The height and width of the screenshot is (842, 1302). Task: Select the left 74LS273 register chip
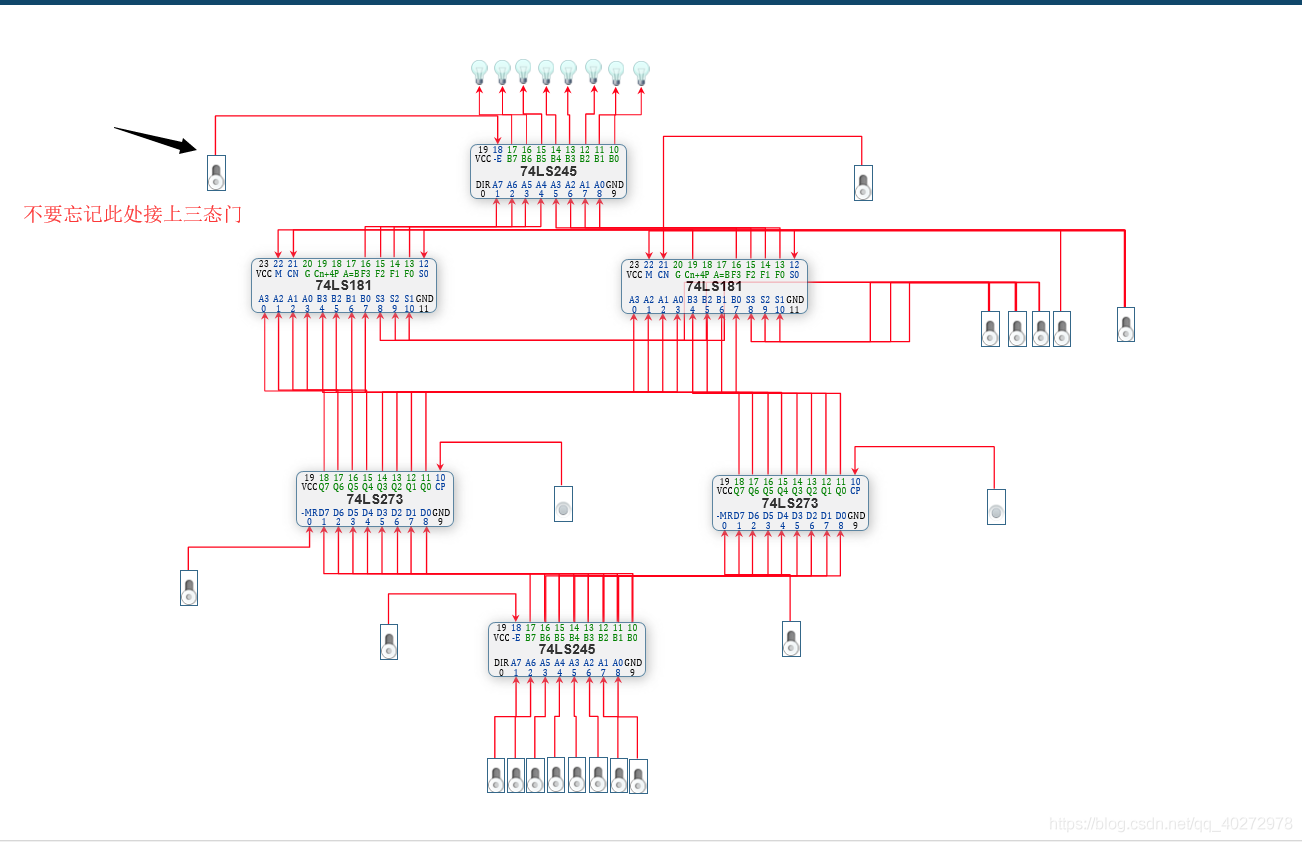pyautogui.click(x=375, y=499)
